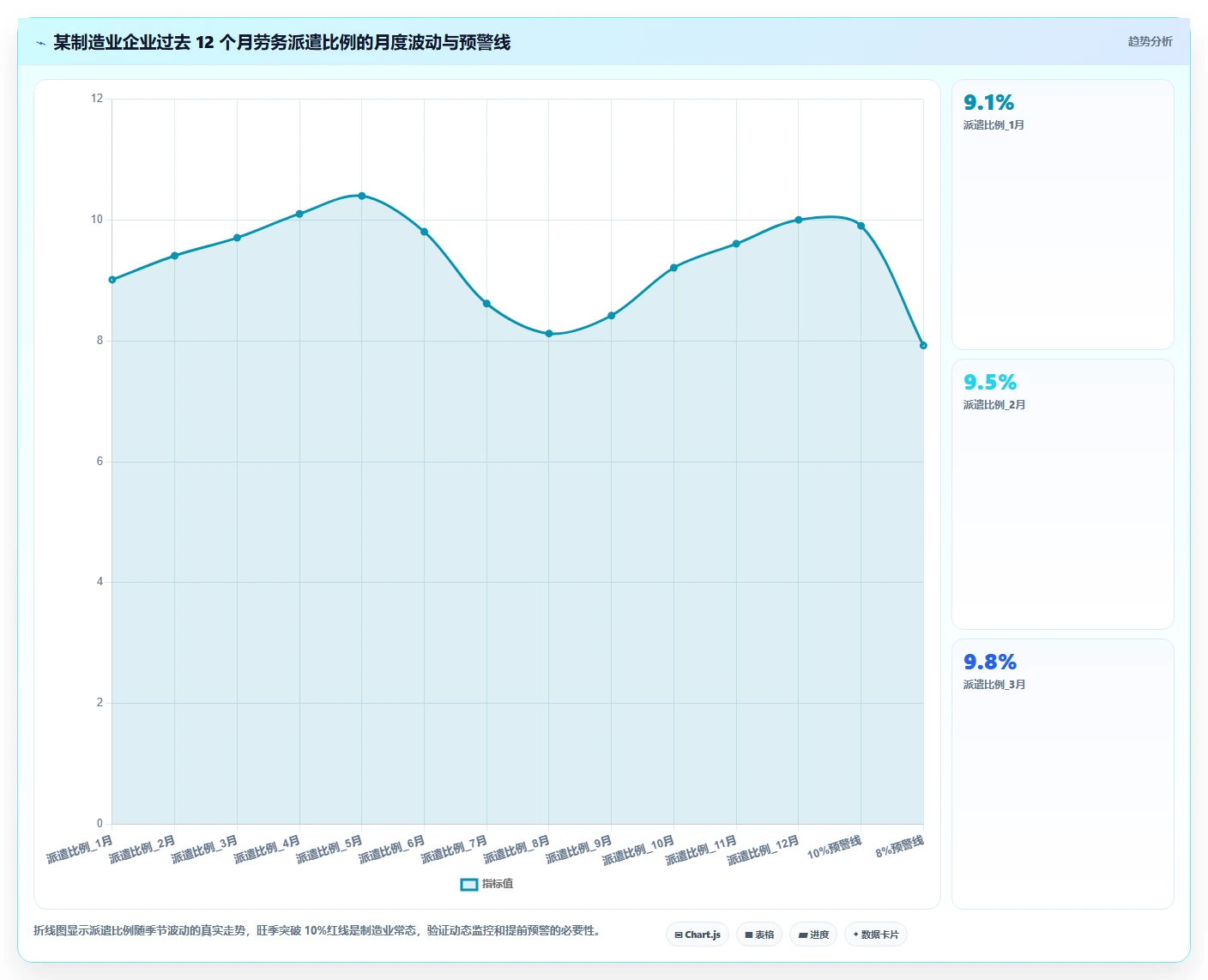Click the trend icon beside the chart title
This screenshot has height=980, width=1208.
click(40, 43)
